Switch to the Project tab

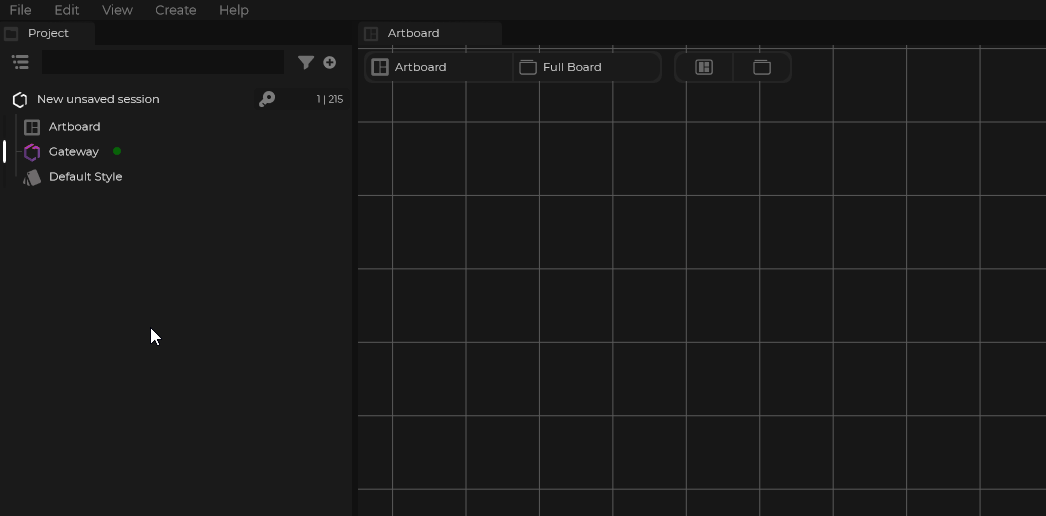click(x=48, y=33)
